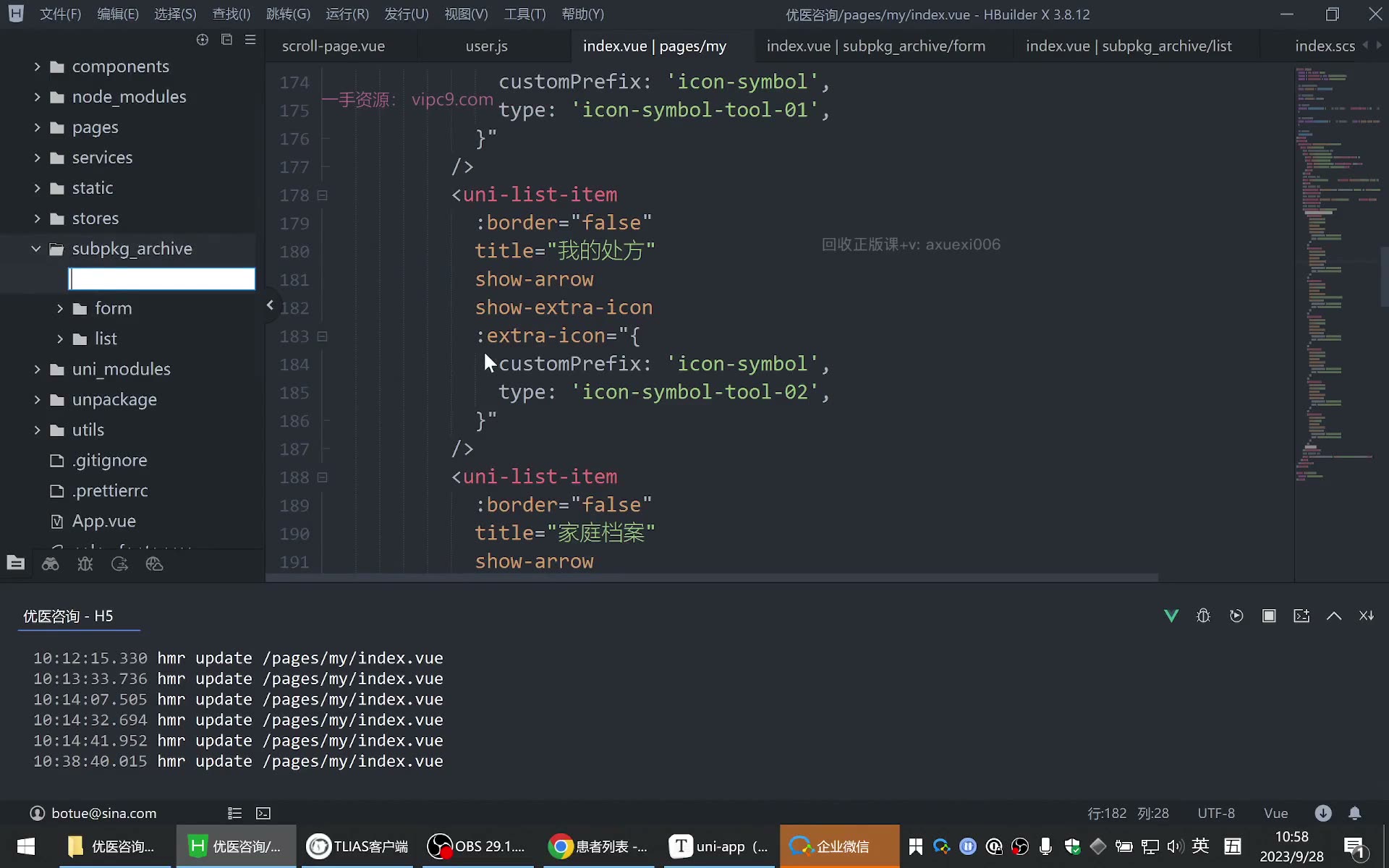The image size is (1389, 868).
Task: Expand the form subfolder
Action: coord(60,308)
